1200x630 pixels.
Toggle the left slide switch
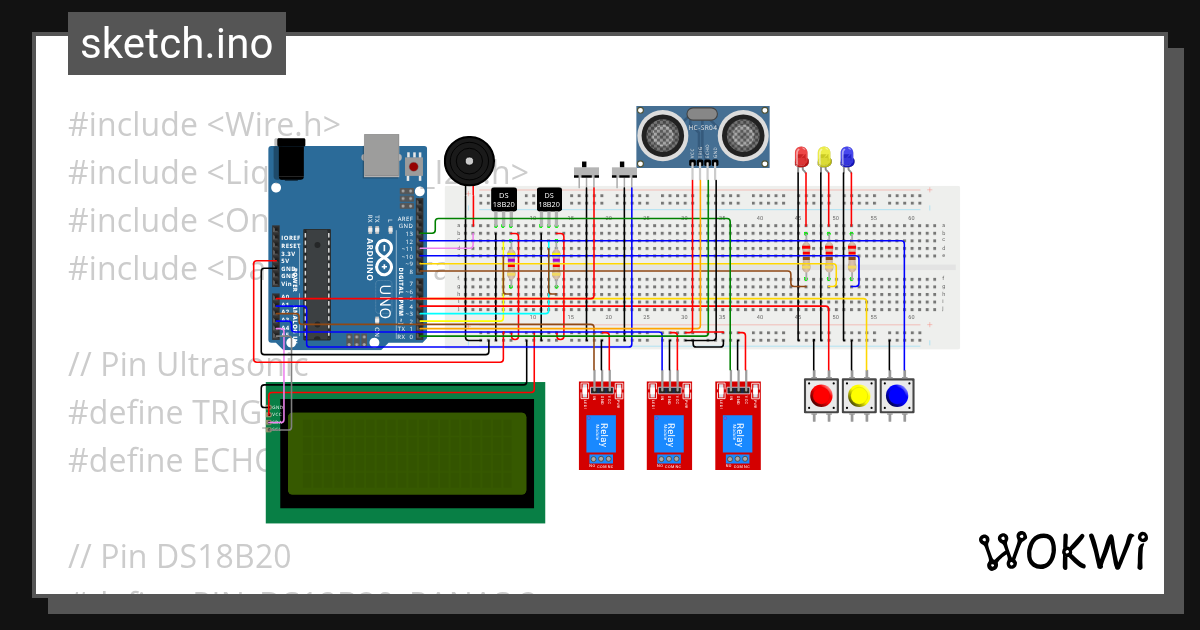[x=585, y=172]
